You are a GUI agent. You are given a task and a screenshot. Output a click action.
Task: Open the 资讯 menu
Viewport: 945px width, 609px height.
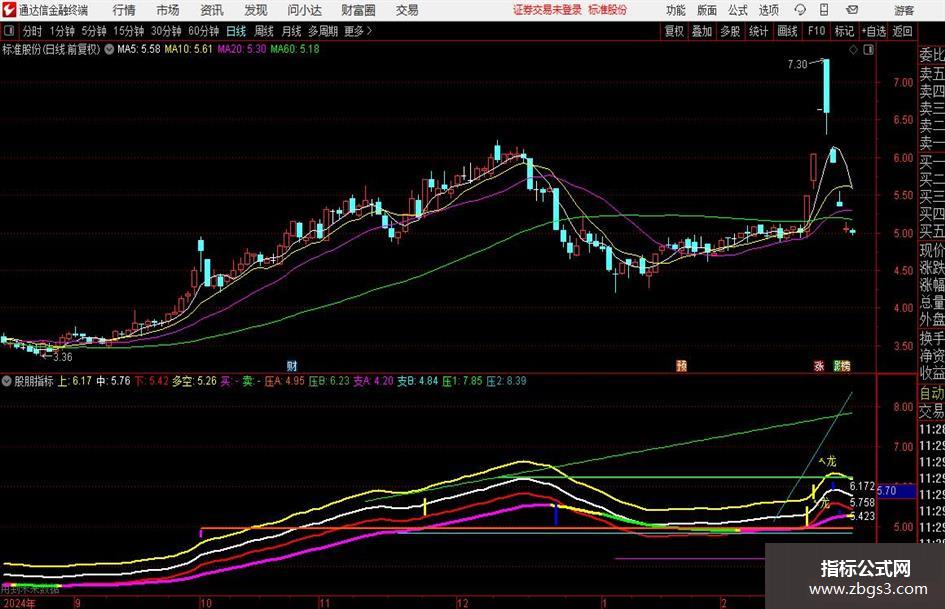pyautogui.click(x=212, y=10)
